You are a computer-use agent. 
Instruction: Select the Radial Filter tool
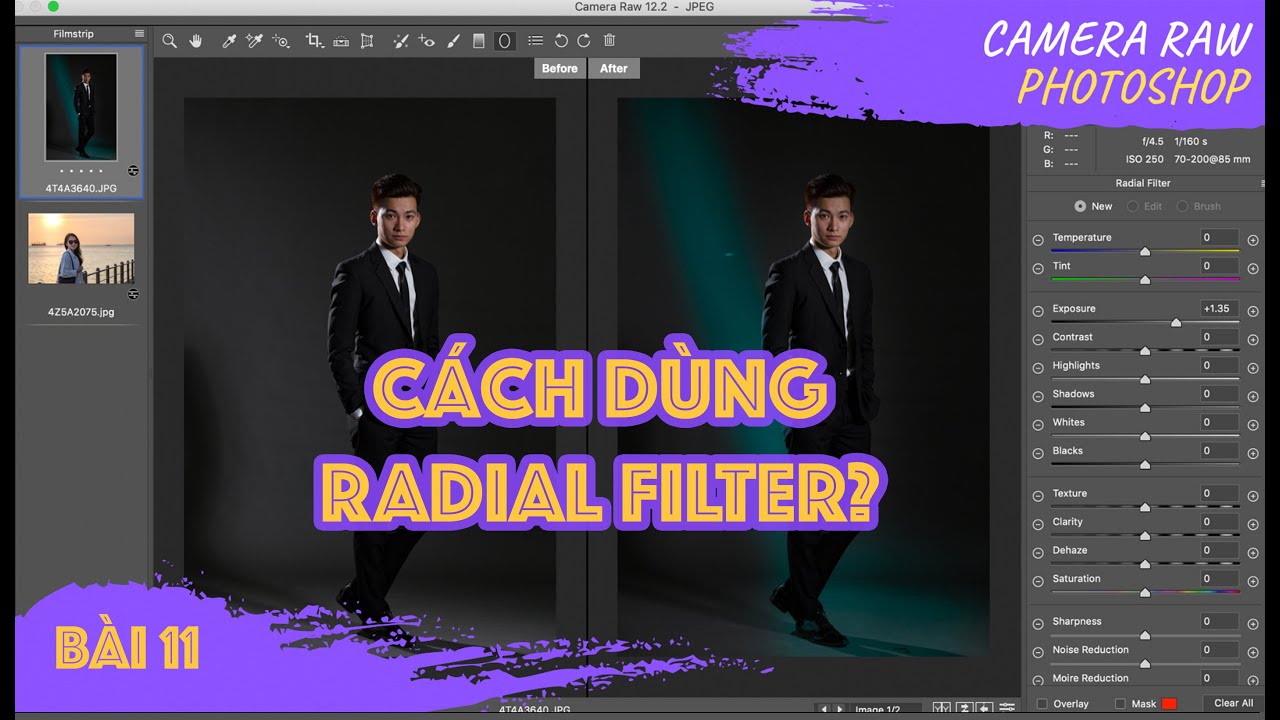505,41
